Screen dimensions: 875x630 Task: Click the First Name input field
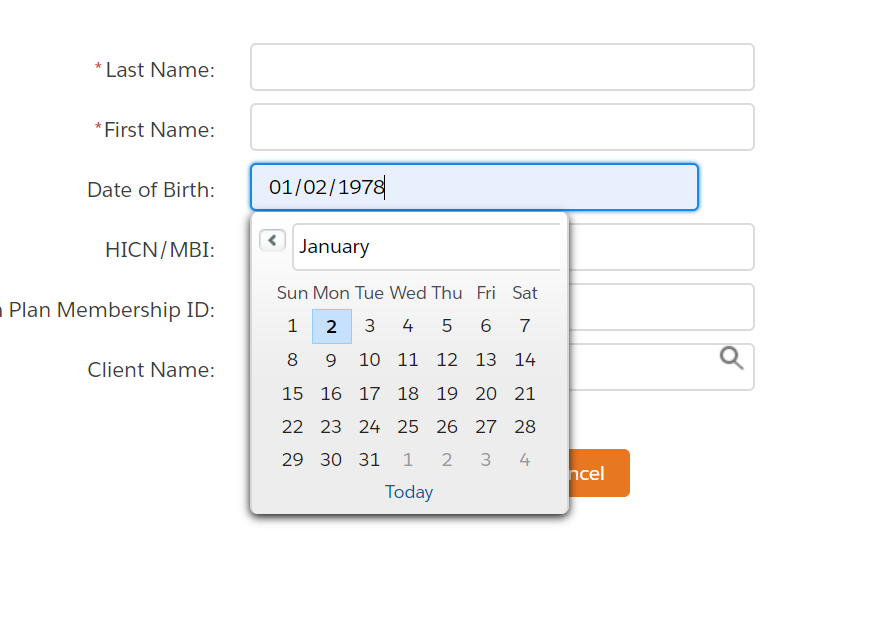(x=502, y=127)
